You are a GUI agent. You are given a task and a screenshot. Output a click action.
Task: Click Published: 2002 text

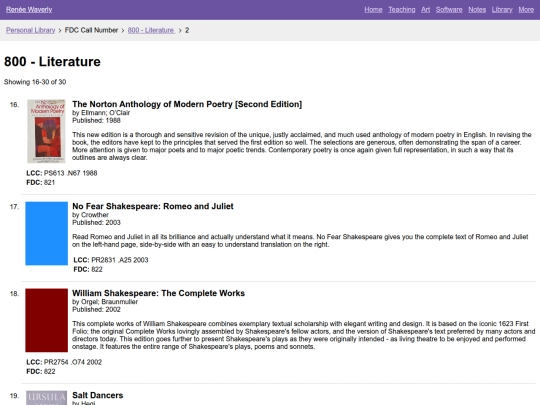96,309
